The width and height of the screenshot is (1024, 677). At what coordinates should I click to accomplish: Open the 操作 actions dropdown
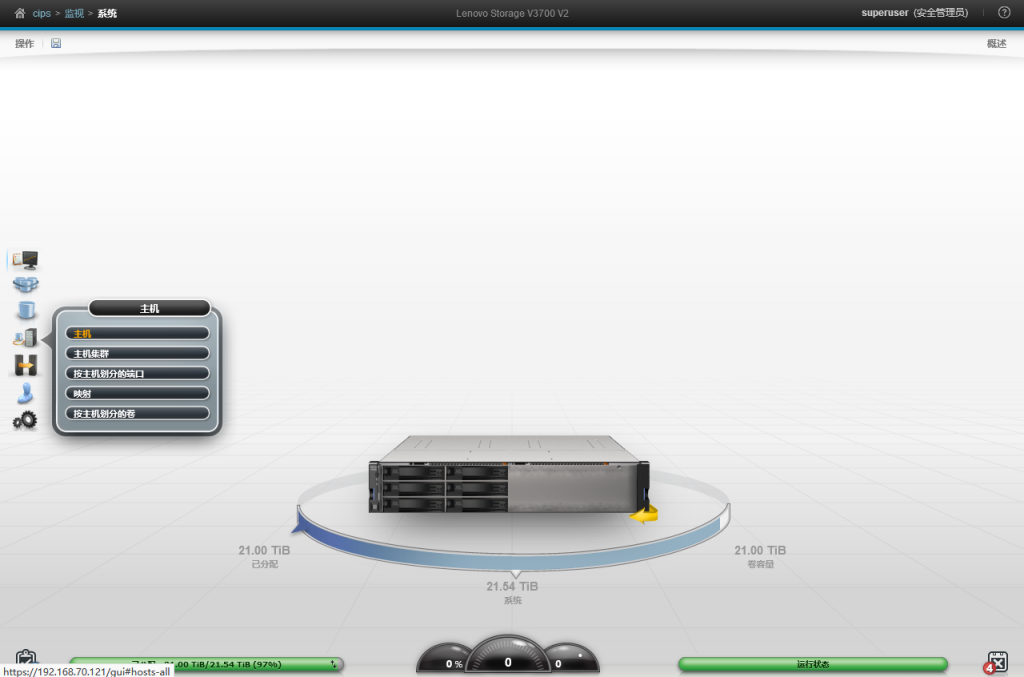pos(24,43)
